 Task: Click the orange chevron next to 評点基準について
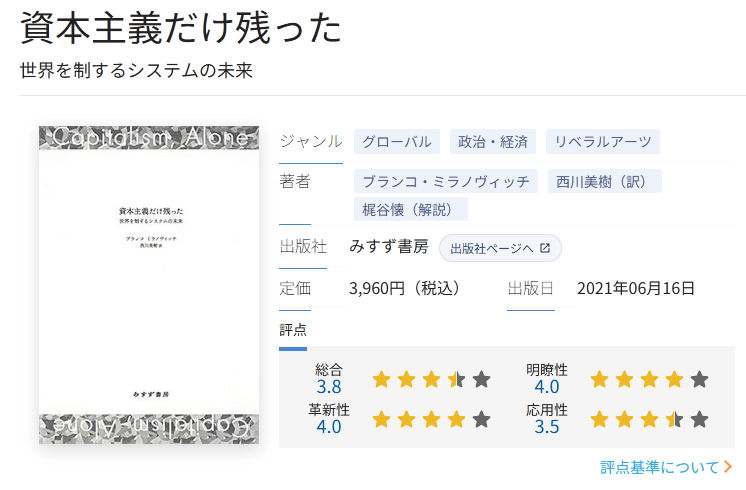click(728, 467)
